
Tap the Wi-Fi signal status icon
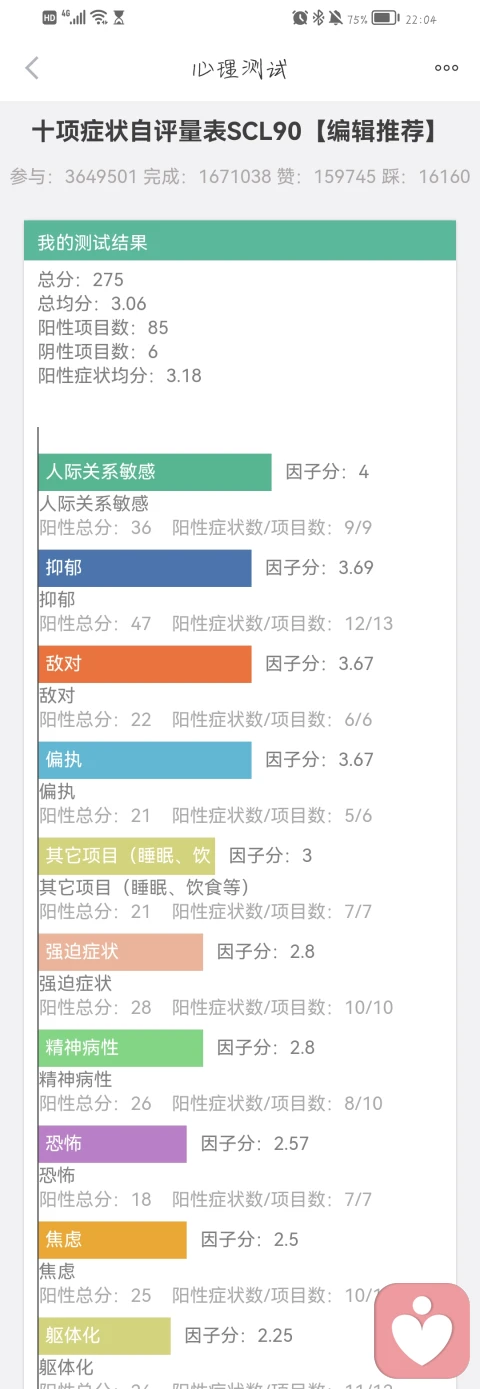(98, 18)
